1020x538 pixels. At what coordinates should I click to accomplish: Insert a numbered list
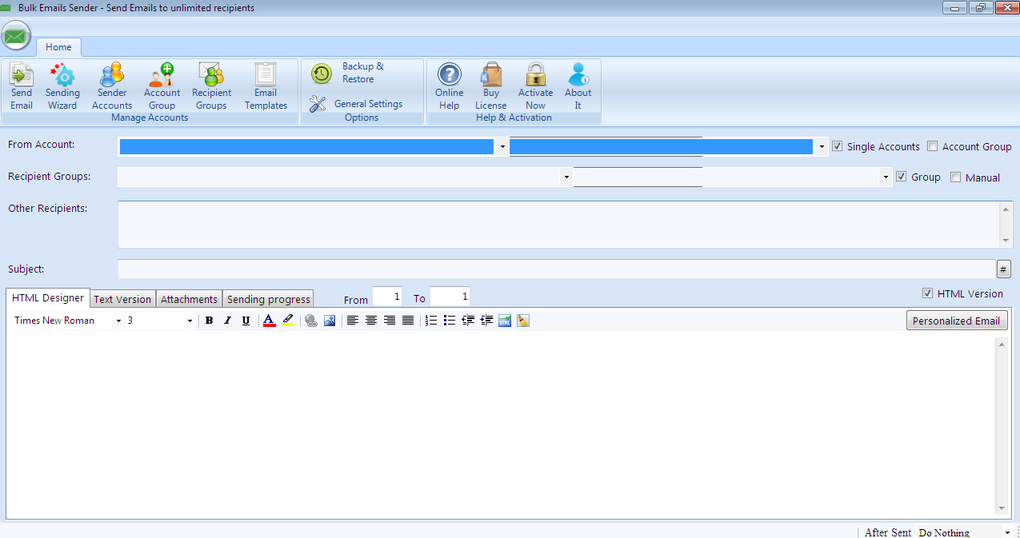point(431,320)
